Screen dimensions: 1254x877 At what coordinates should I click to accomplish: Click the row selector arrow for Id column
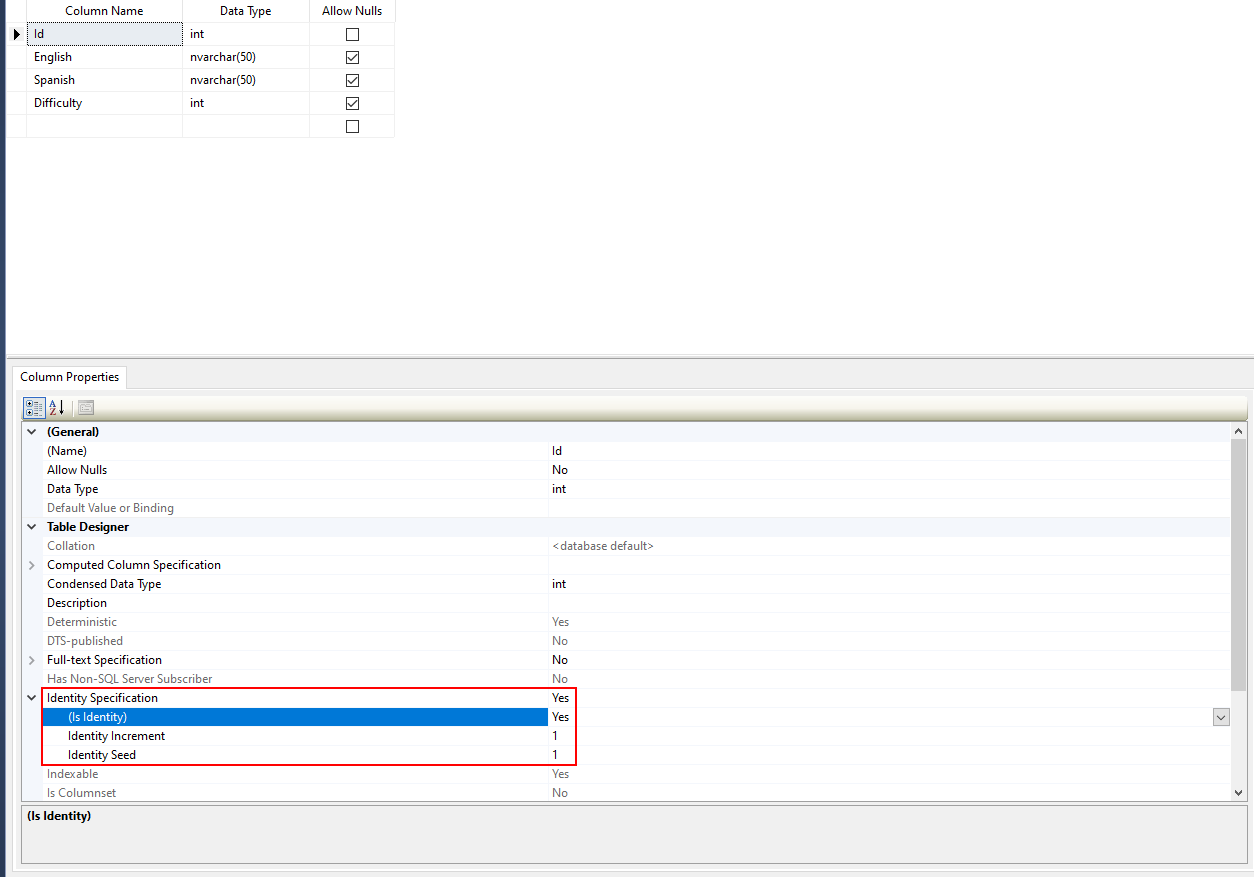[16, 33]
